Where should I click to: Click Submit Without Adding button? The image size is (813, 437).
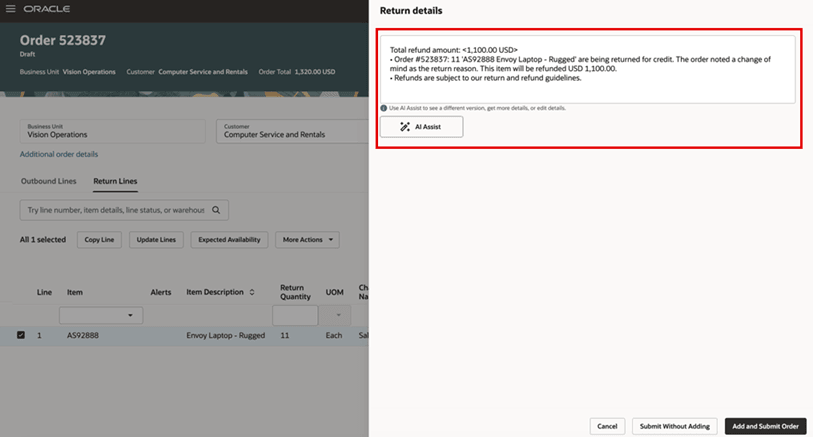[x=675, y=426]
